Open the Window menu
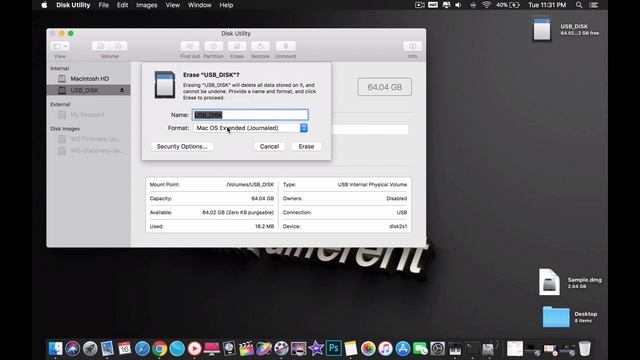This screenshot has height=360, width=640. point(200,5)
